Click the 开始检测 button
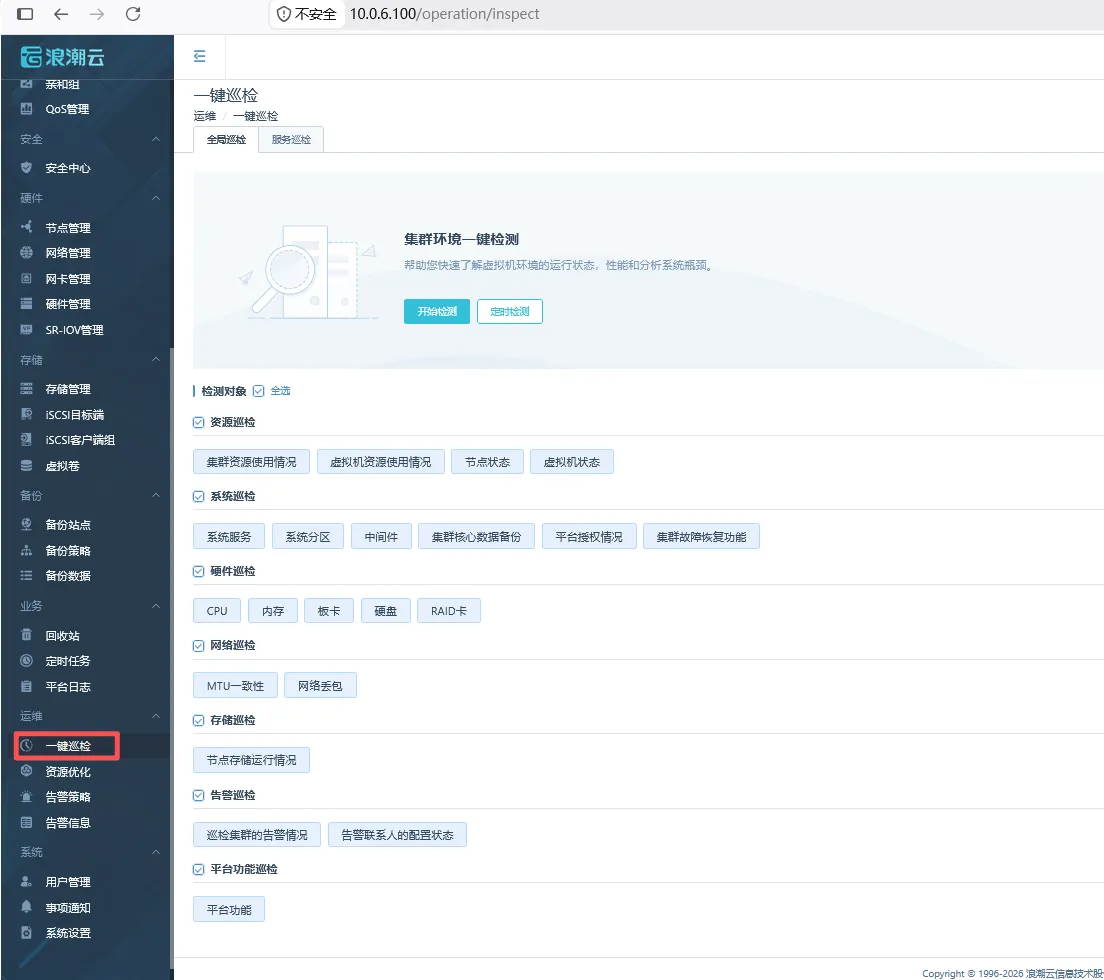The width and height of the screenshot is (1104, 980). pos(437,311)
